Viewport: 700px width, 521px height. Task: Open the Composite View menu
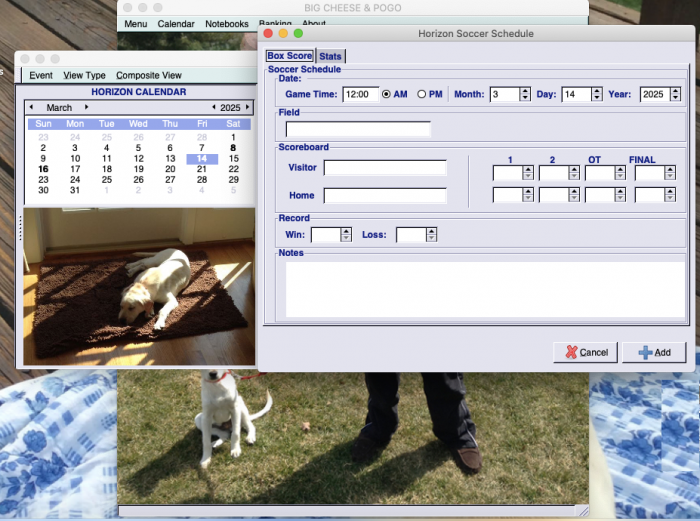[149, 75]
